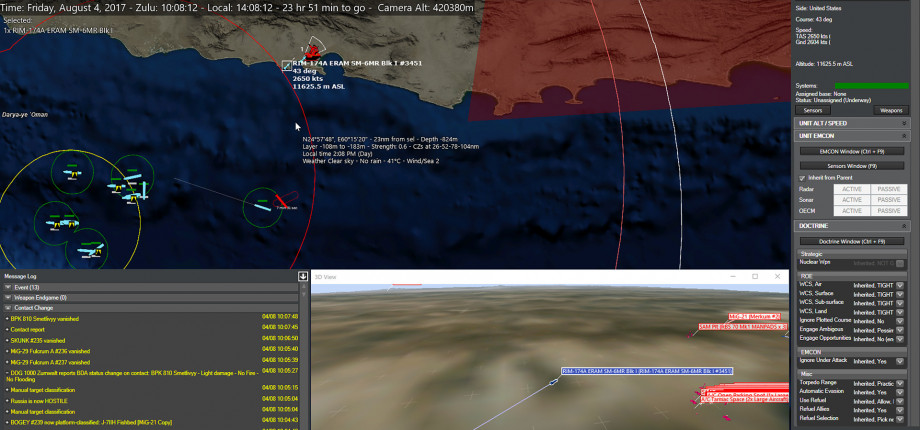This screenshot has width=920, height=430.
Task: Minimize the 3D View window
Action: pos(733,276)
